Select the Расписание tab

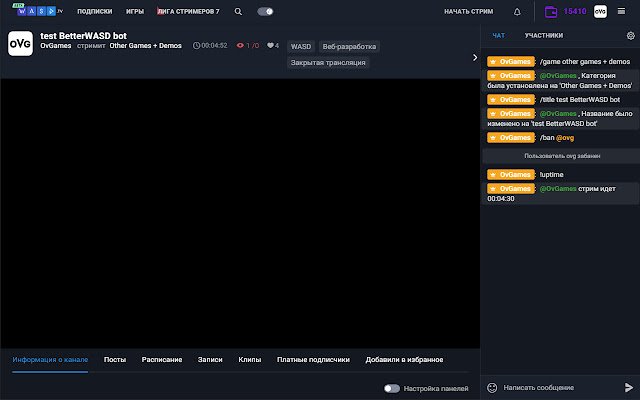pos(162,360)
